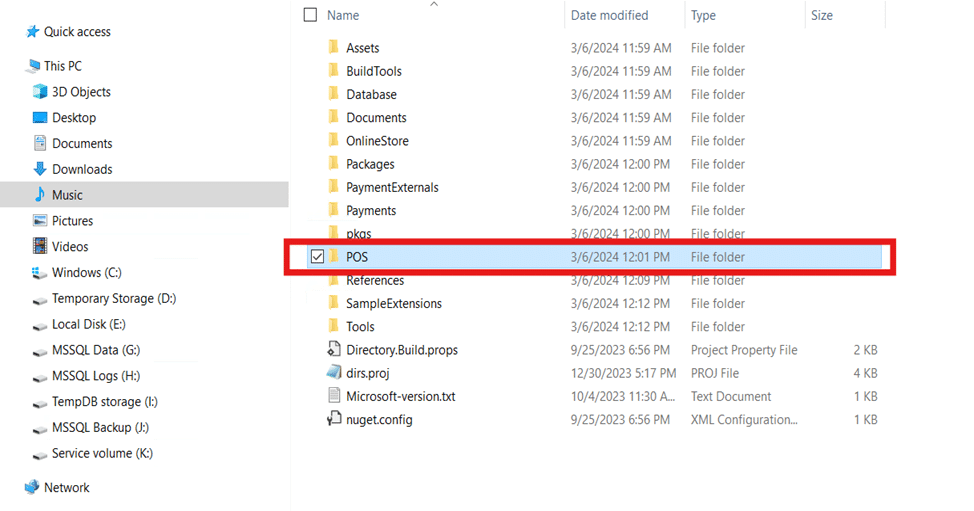Click the Videos filmstrip icon

40,247
